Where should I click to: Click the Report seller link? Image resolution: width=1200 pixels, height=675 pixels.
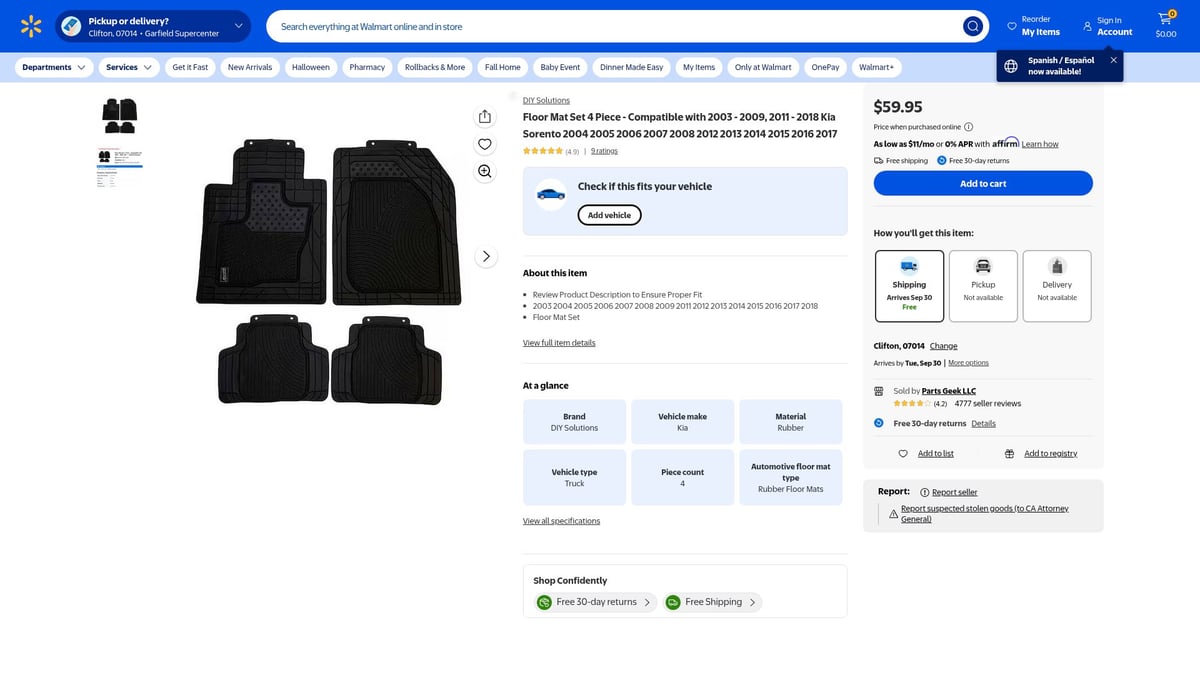[x=955, y=492]
